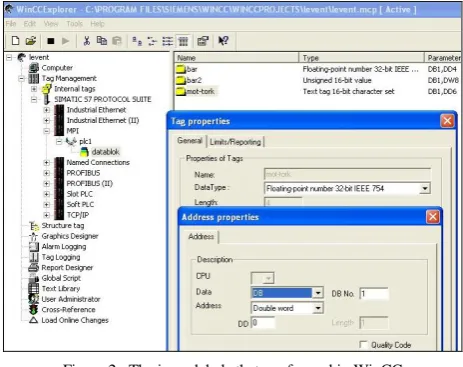The width and height of the screenshot is (463, 367).
Task: Expand the PROFIBUS tree node
Action: [47, 173]
